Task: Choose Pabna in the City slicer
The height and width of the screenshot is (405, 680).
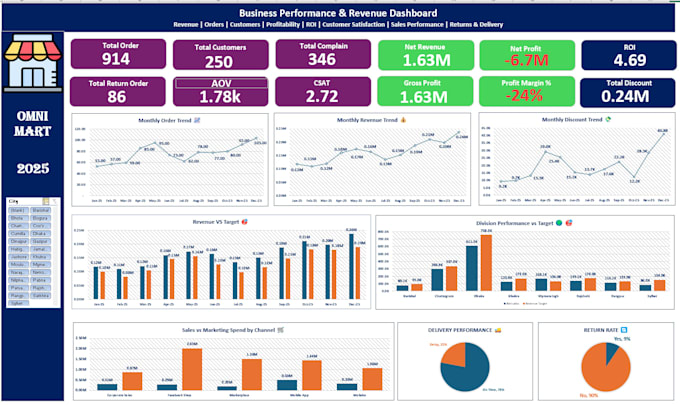Action: 40,280
